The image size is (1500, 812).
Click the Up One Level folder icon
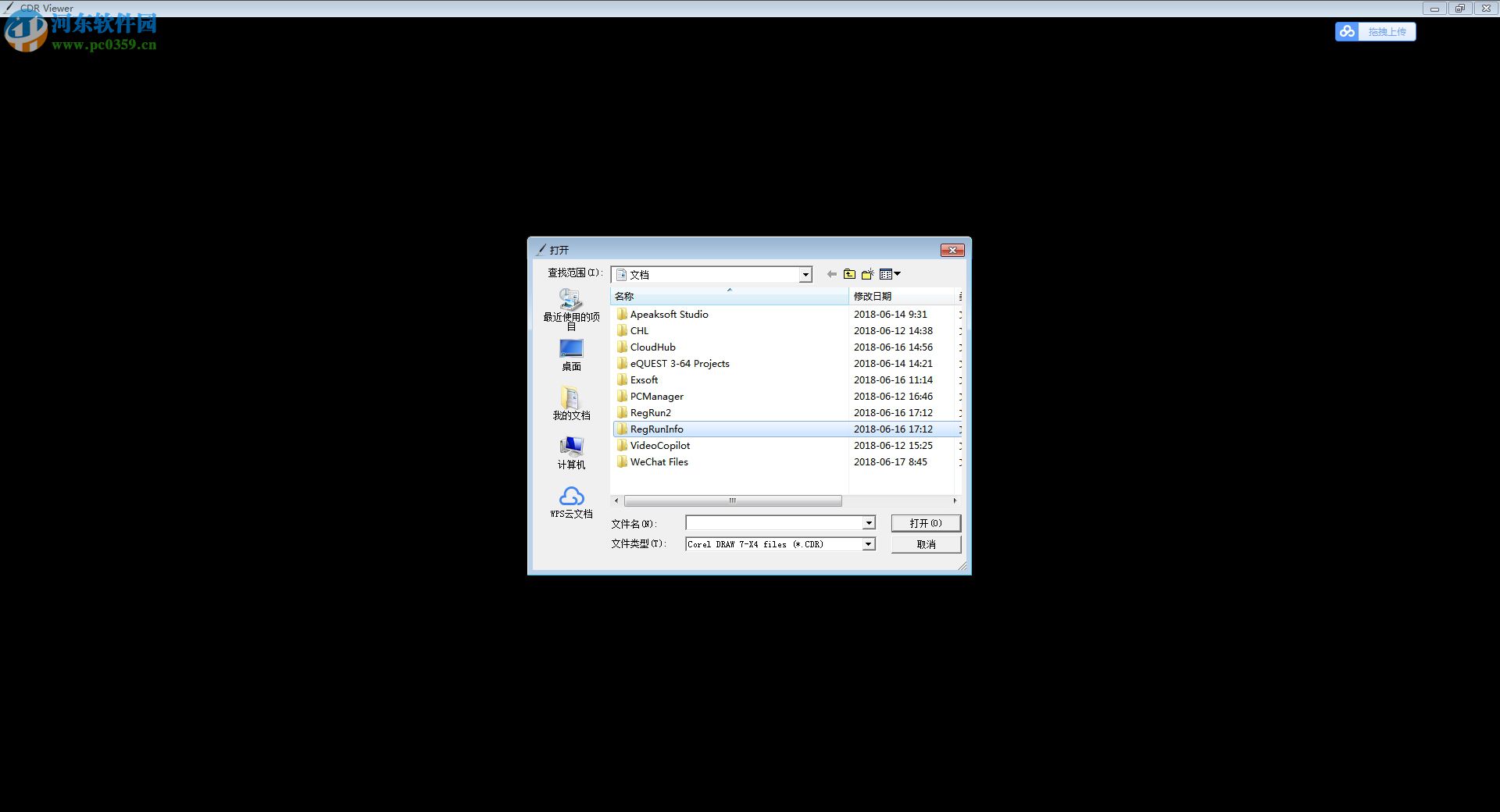coord(850,274)
